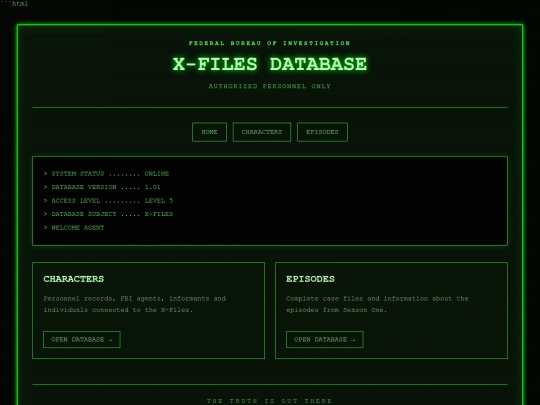
Task: Click the Welcome Agent line
Action: tap(74, 227)
